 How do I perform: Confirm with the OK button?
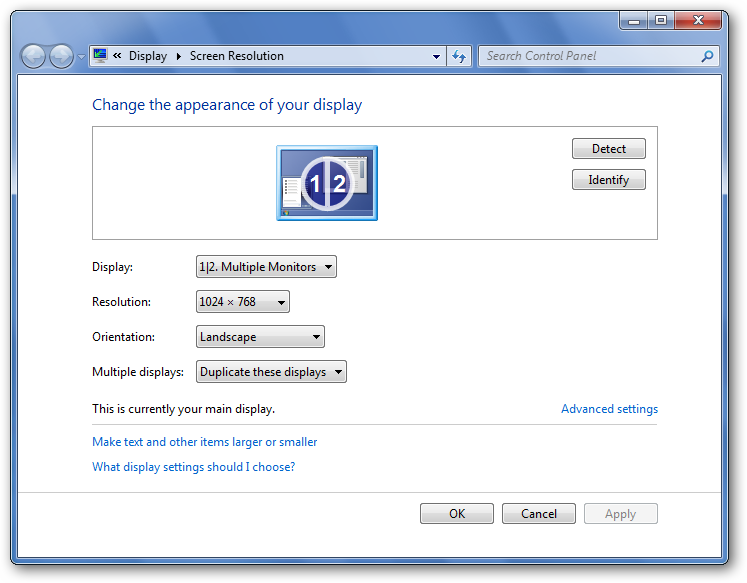coord(457,513)
